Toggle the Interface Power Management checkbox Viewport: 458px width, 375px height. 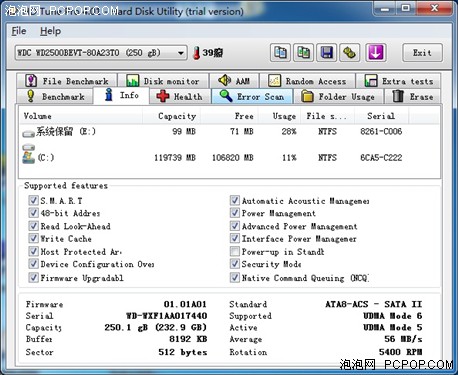tap(235, 238)
